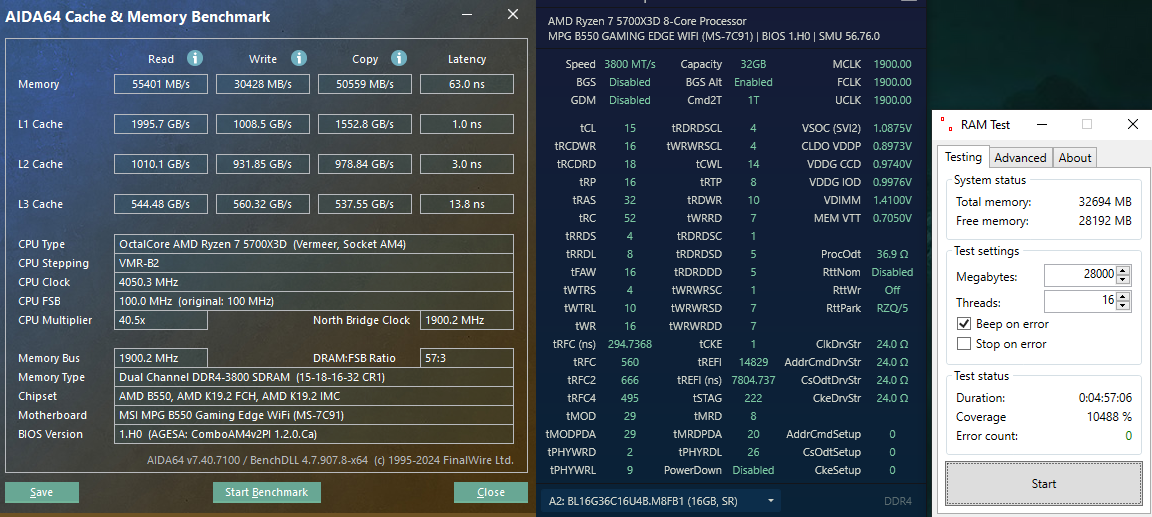Select the Memory Copy value 50559 MB/s
This screenshot has height=517, width=1152.
[x=364, y=84]
